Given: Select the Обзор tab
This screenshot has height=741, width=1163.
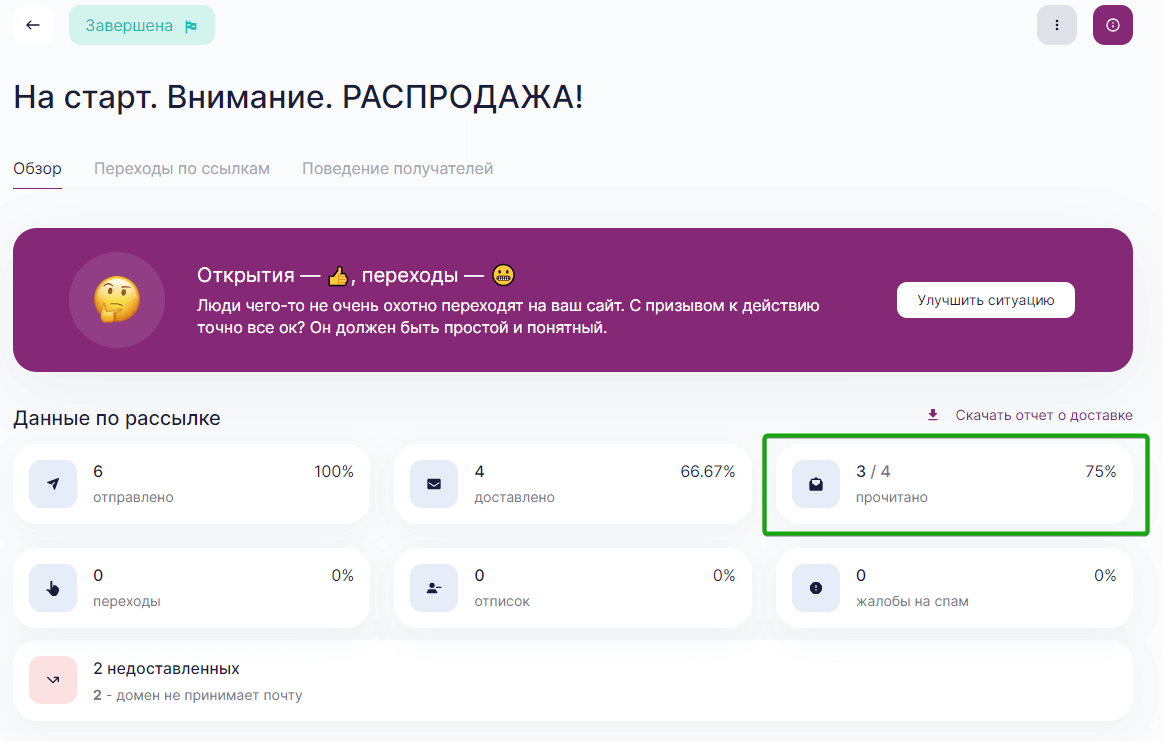Looking at the screenshot, I should [x=36, y=168].
